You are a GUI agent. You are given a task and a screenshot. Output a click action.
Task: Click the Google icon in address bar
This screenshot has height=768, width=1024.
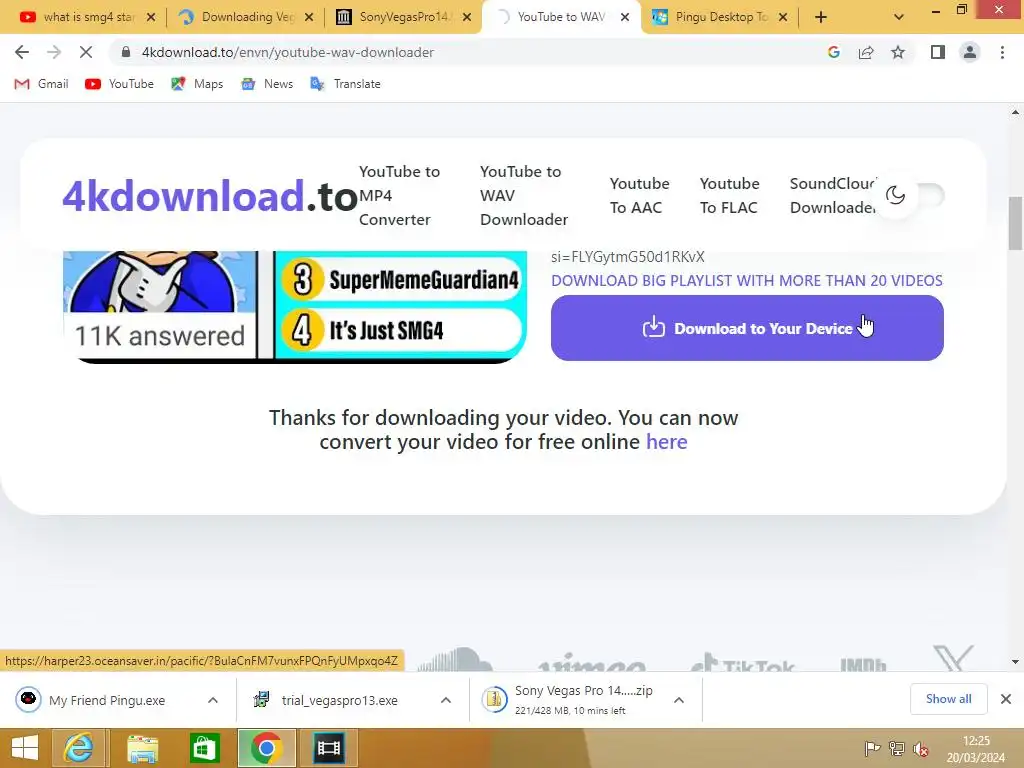833,52
